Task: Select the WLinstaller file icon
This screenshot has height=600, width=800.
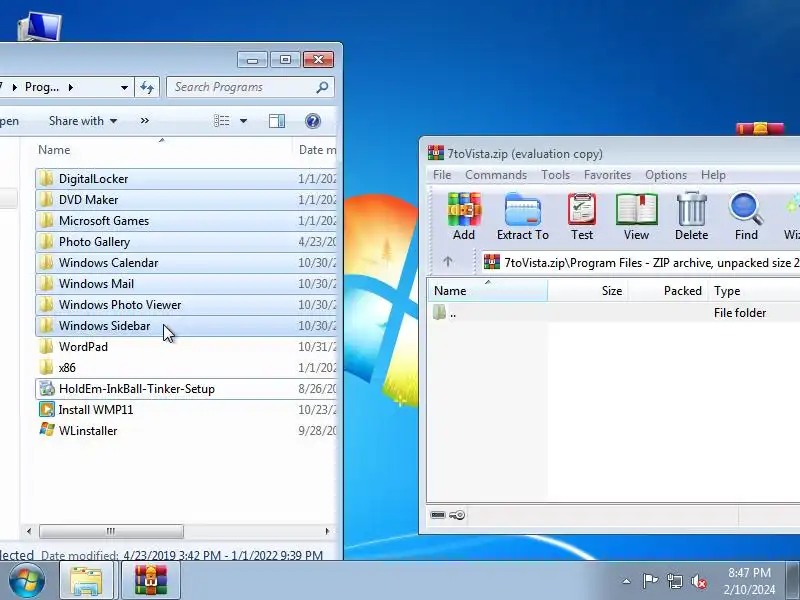Action: click(x=47, y=430)
